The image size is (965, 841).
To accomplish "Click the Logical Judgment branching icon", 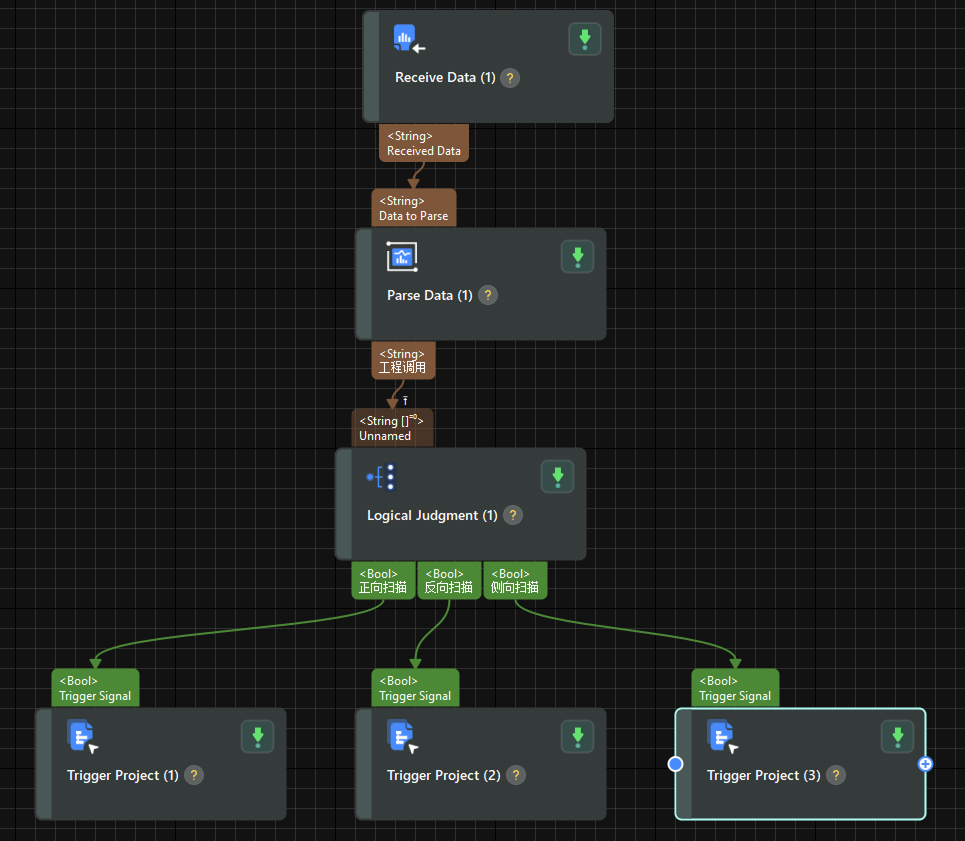I will tap(381, 477).
